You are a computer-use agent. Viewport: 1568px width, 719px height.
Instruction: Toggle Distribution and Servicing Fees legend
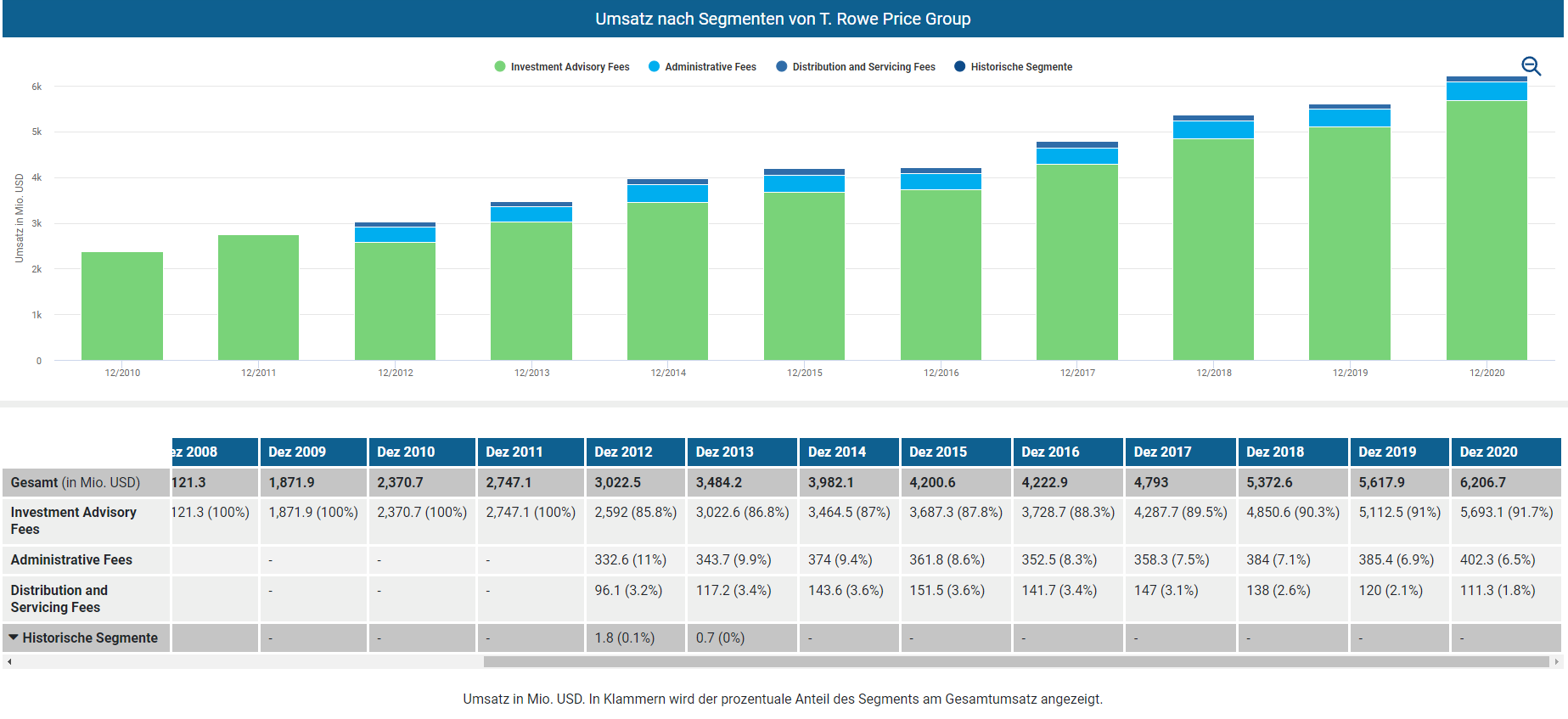click(863, 67)
